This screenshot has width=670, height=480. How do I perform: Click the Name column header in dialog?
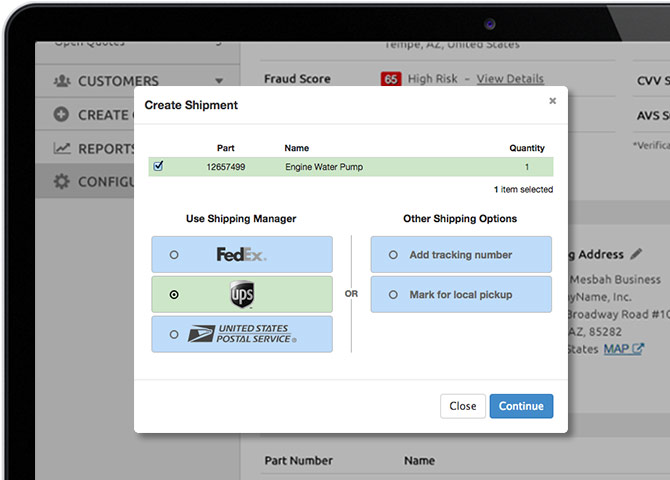coord(297,148)
